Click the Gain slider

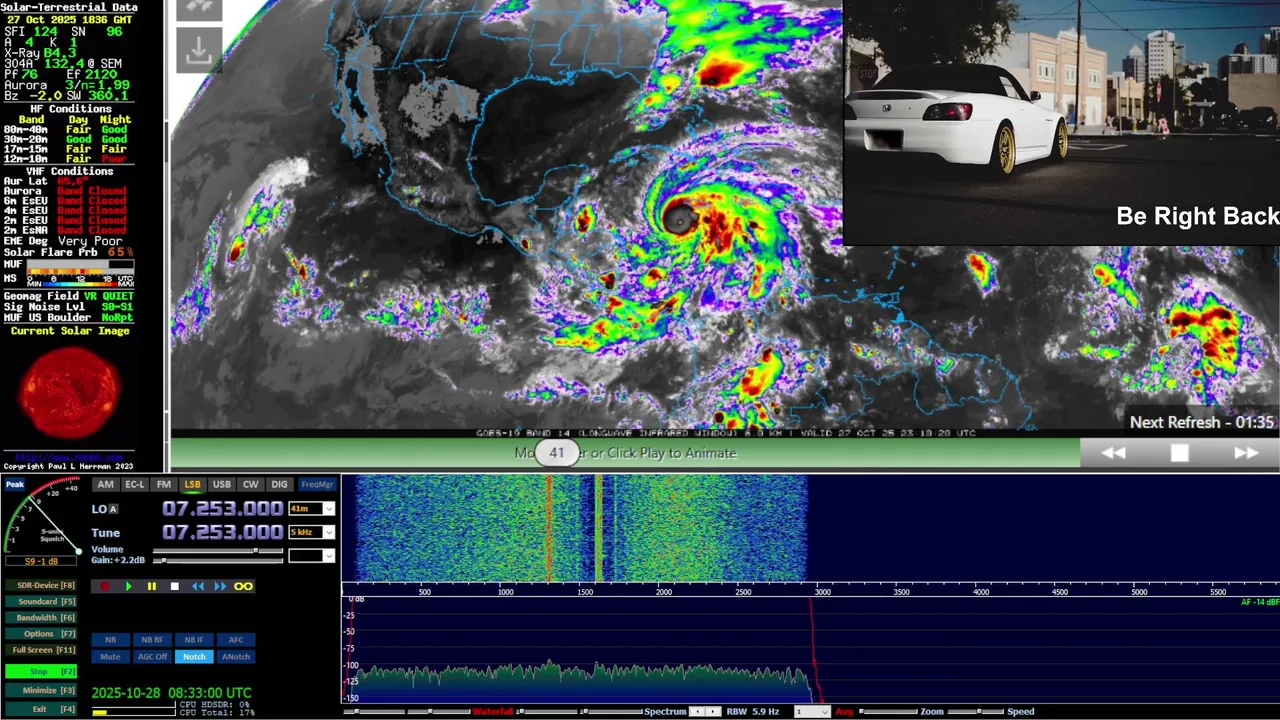(218, 560)
